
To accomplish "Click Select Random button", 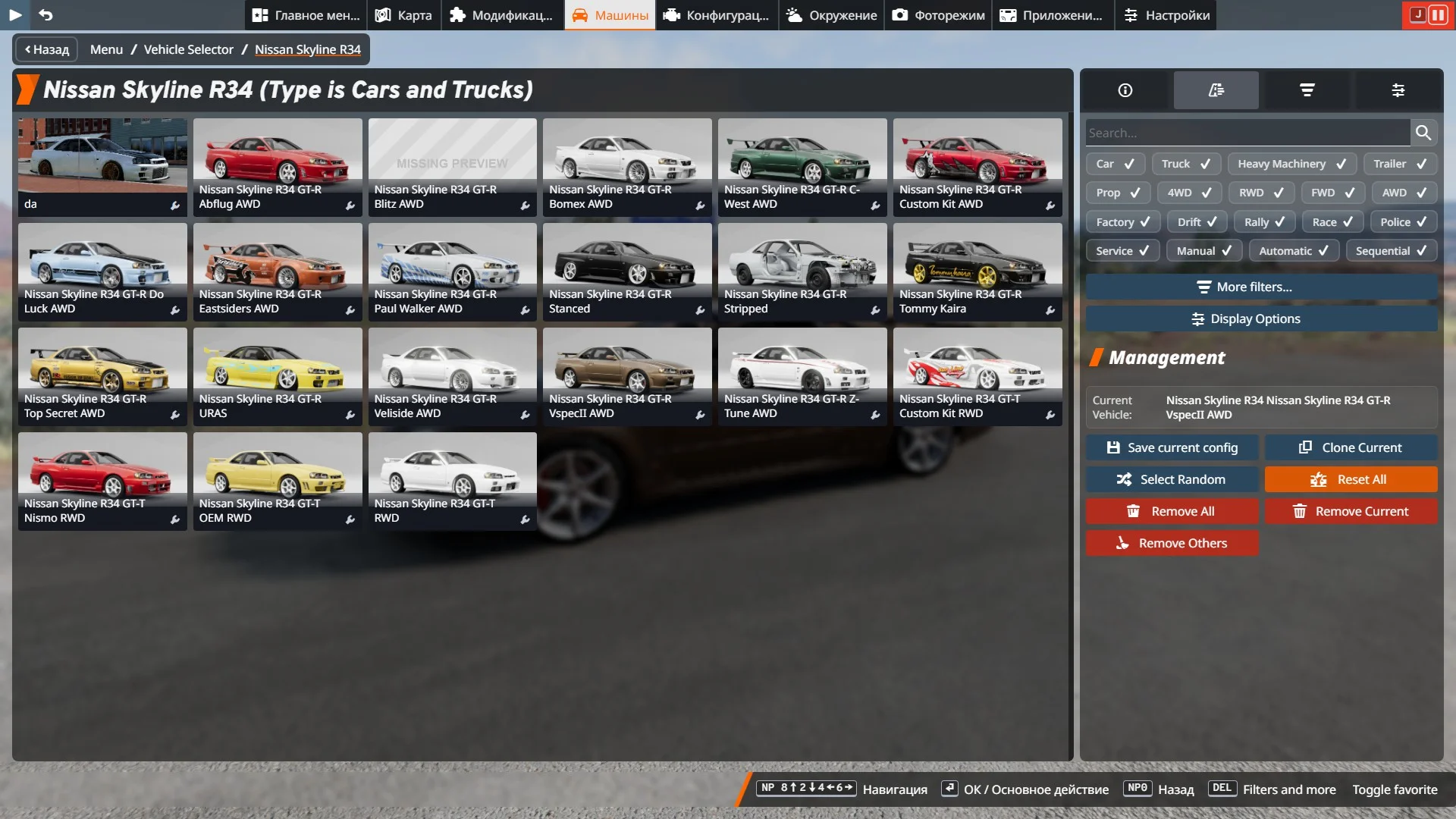I will 1172,479.
